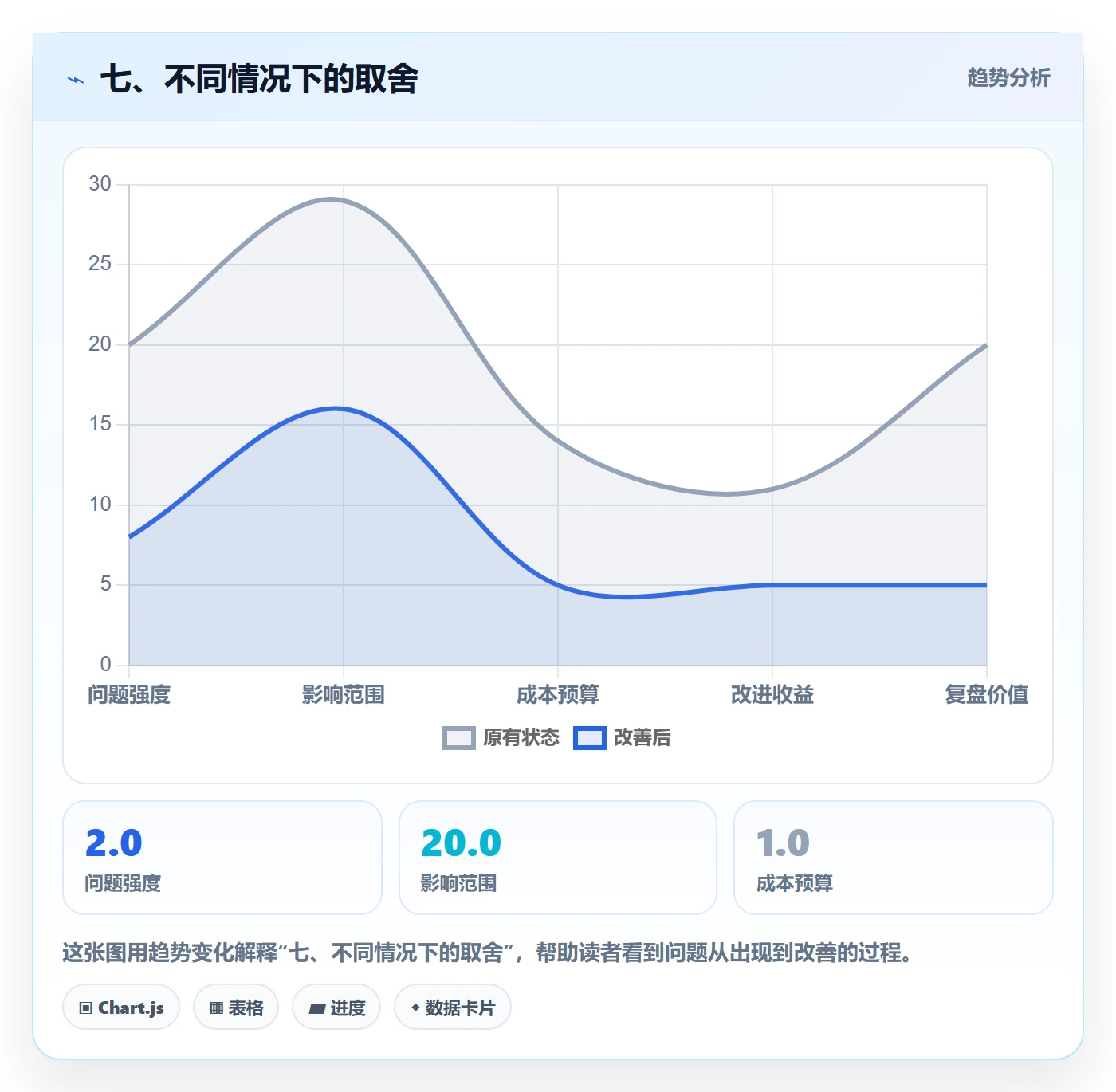Click the square icon in the Chart.js chip
Screen dimensions: 1116x1092
(x=86, y=1008)
